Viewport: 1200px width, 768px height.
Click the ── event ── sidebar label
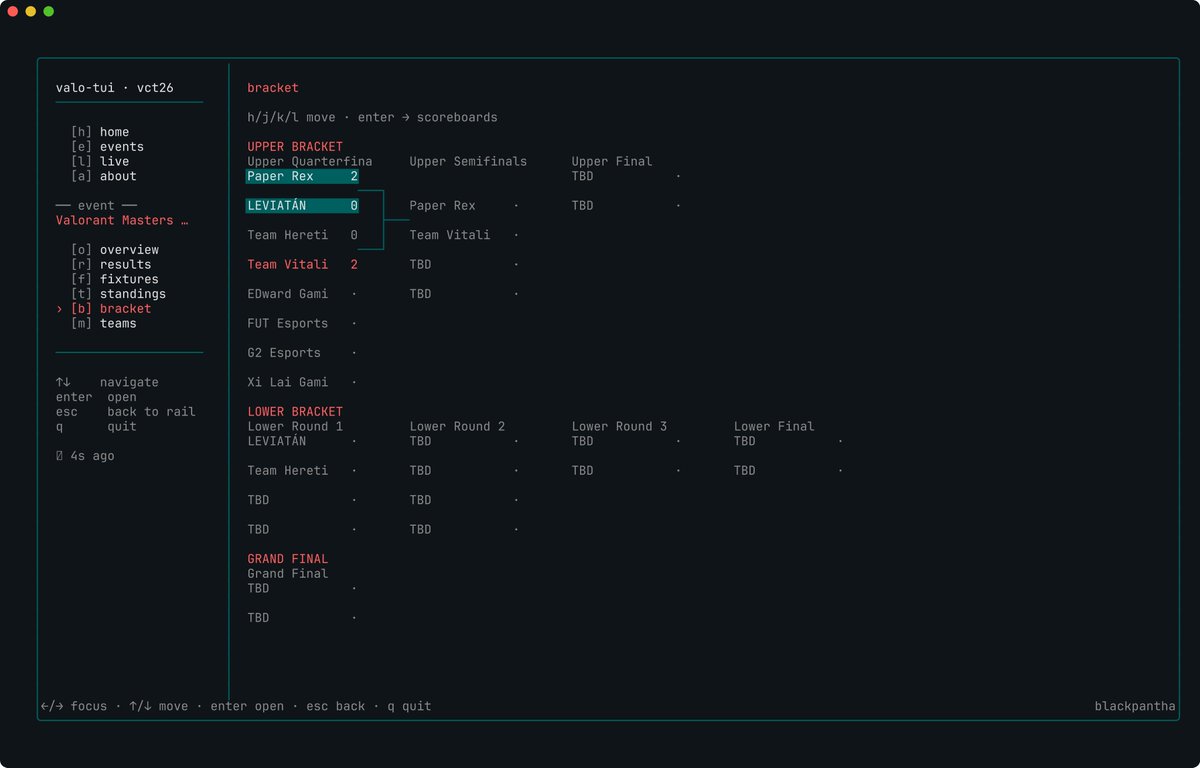click(x=96, y=206)
